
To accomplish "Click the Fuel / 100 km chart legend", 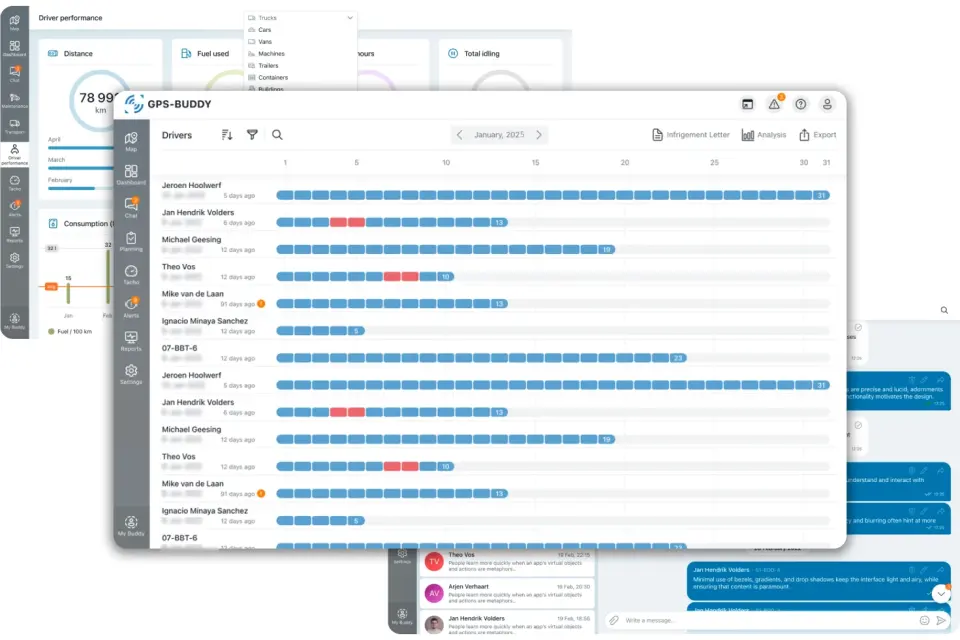I will pyautogui.click(x=70, y=331).
